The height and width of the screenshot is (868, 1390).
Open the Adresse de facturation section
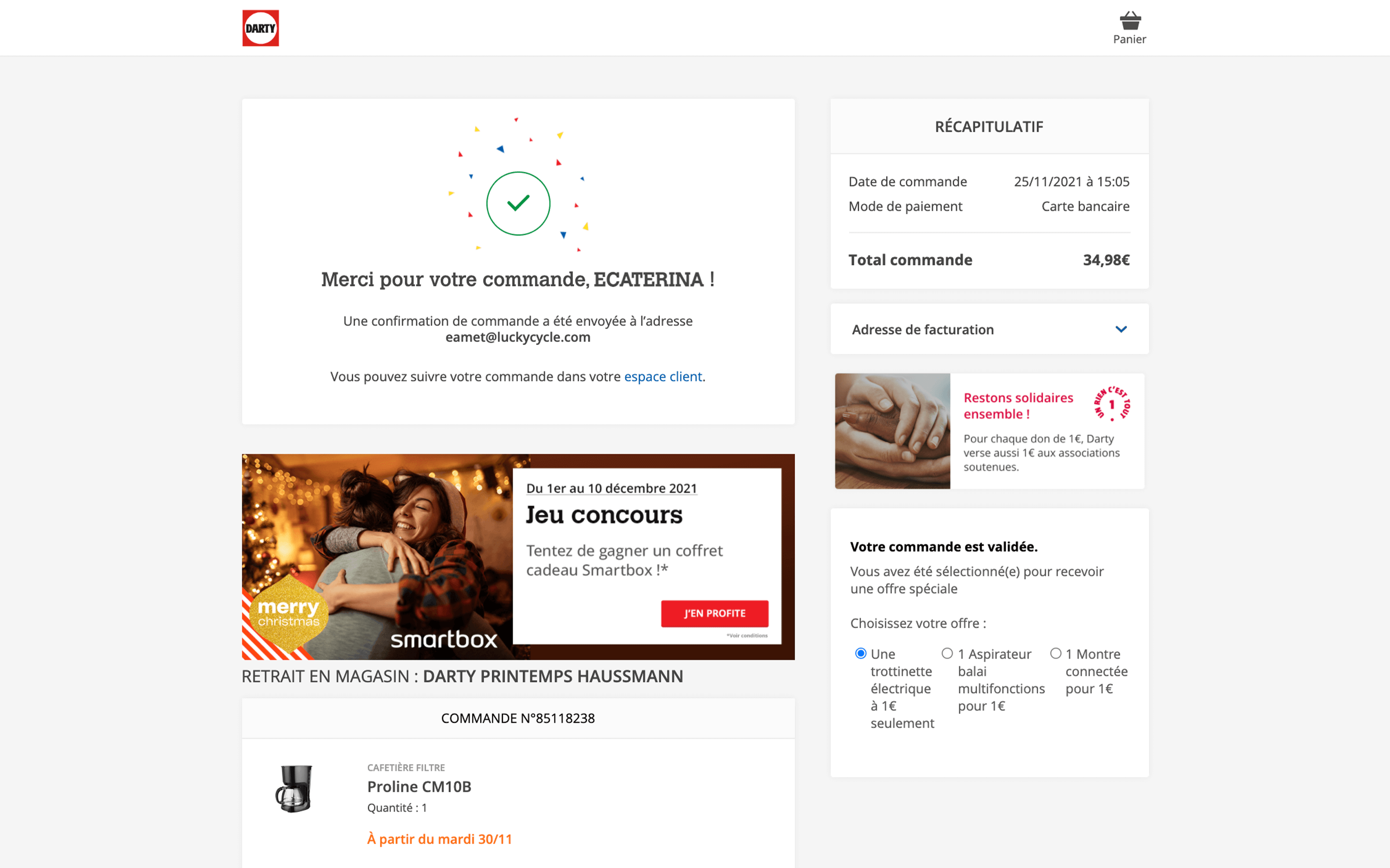(989, 330)
